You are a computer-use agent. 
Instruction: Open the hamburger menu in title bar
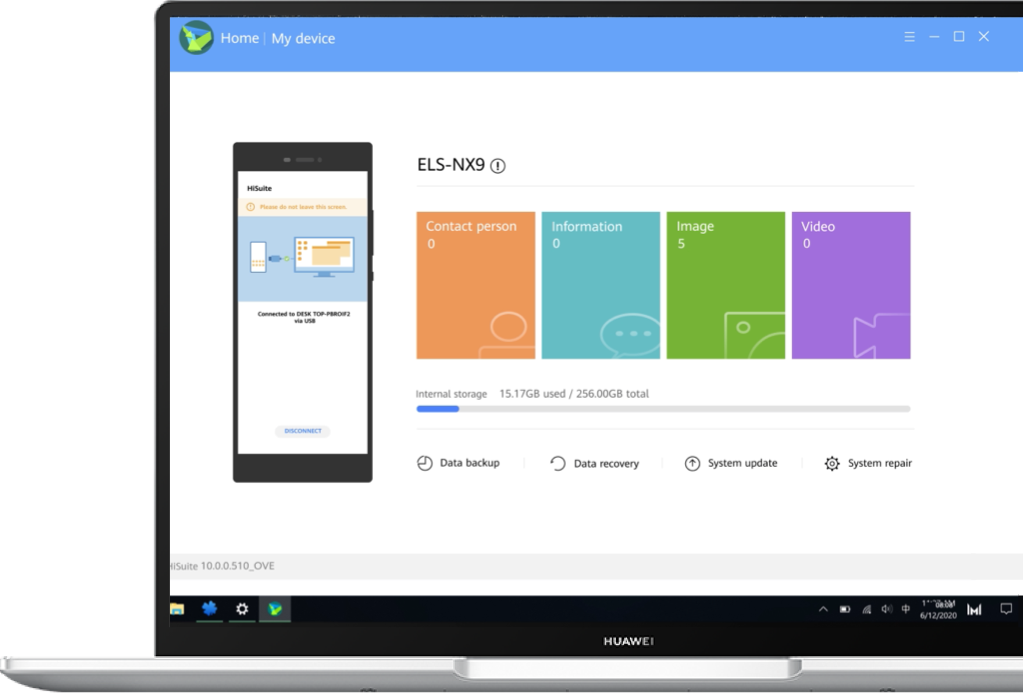(x=909, y=37)
